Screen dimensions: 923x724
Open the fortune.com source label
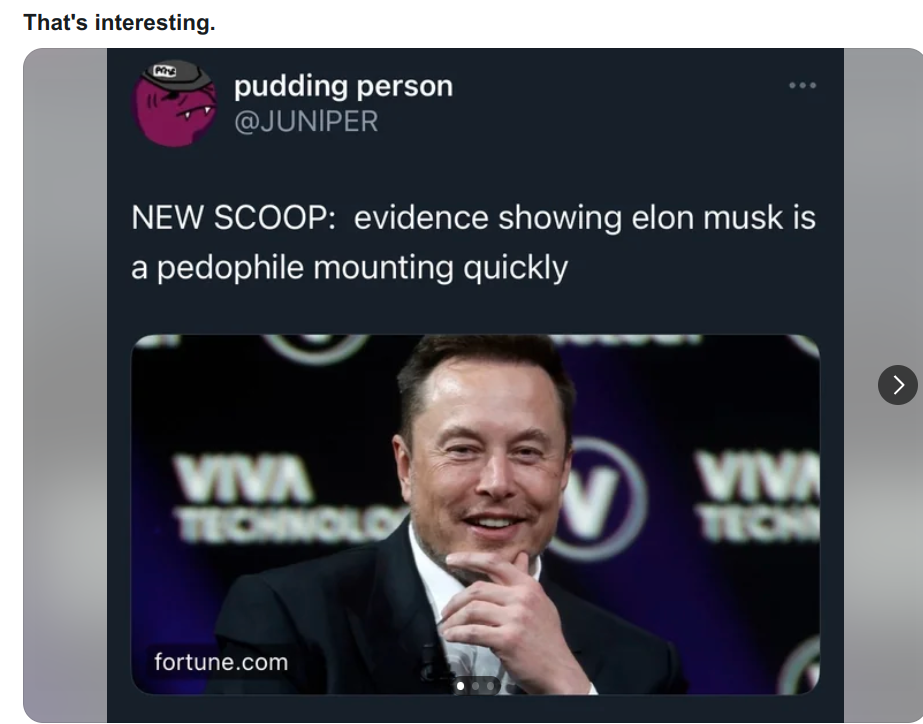pos(221,662)
